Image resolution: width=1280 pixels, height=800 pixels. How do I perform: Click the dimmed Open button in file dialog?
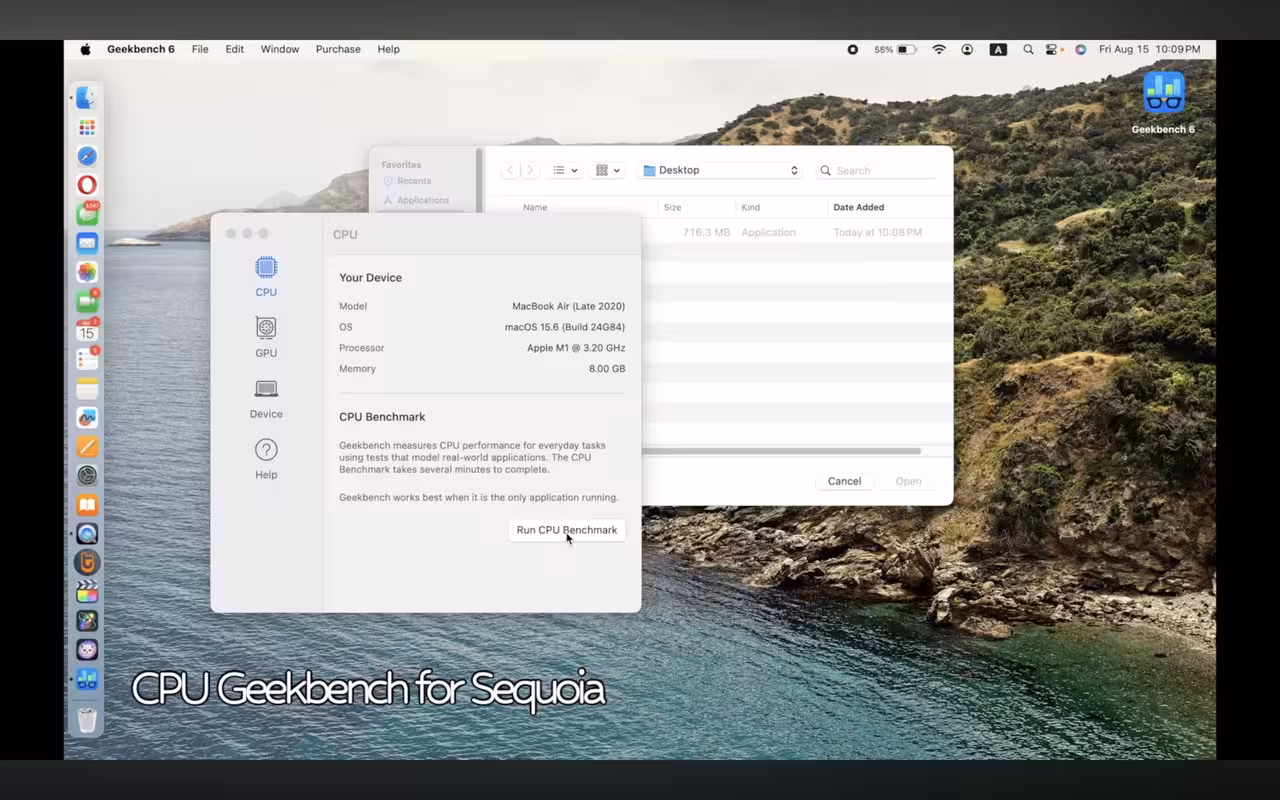coord(908,481)
